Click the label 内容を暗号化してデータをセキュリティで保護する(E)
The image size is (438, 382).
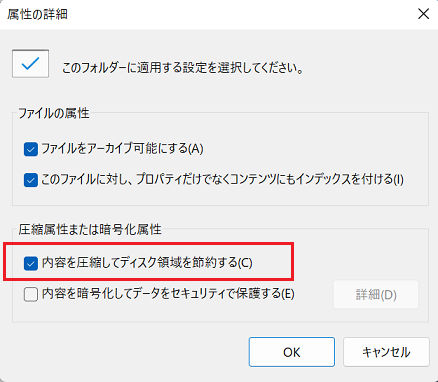click(x=168, y=294)
